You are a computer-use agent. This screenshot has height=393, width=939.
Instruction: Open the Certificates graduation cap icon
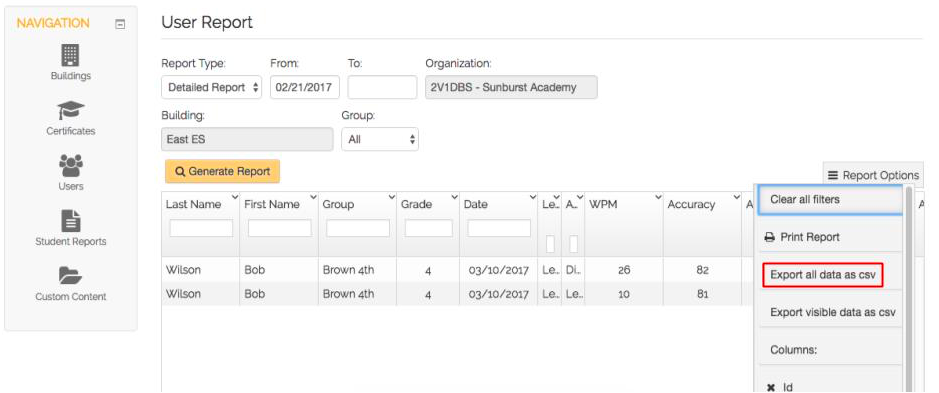click(71, 110)
